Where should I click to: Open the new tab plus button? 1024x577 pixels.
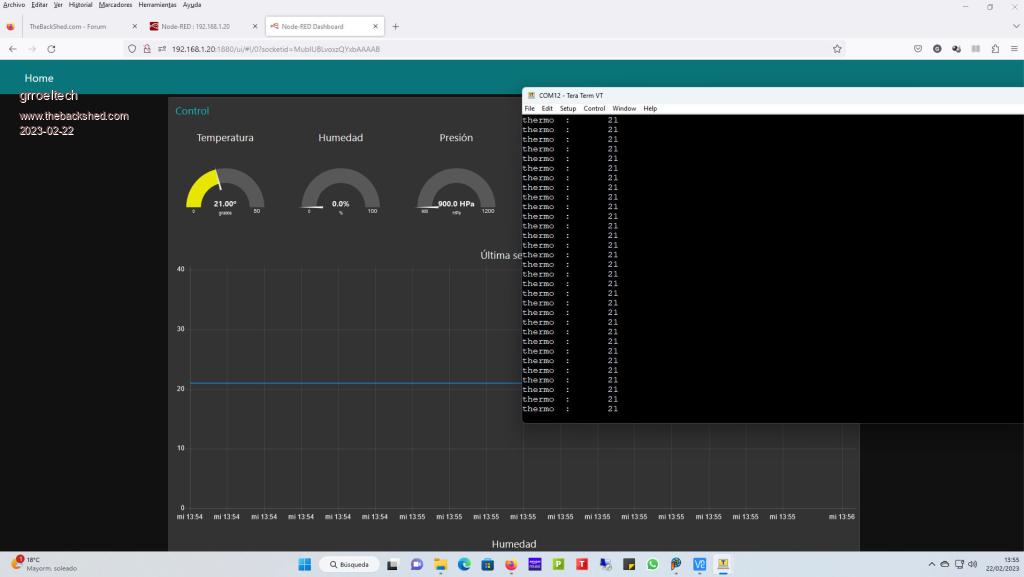395,26
